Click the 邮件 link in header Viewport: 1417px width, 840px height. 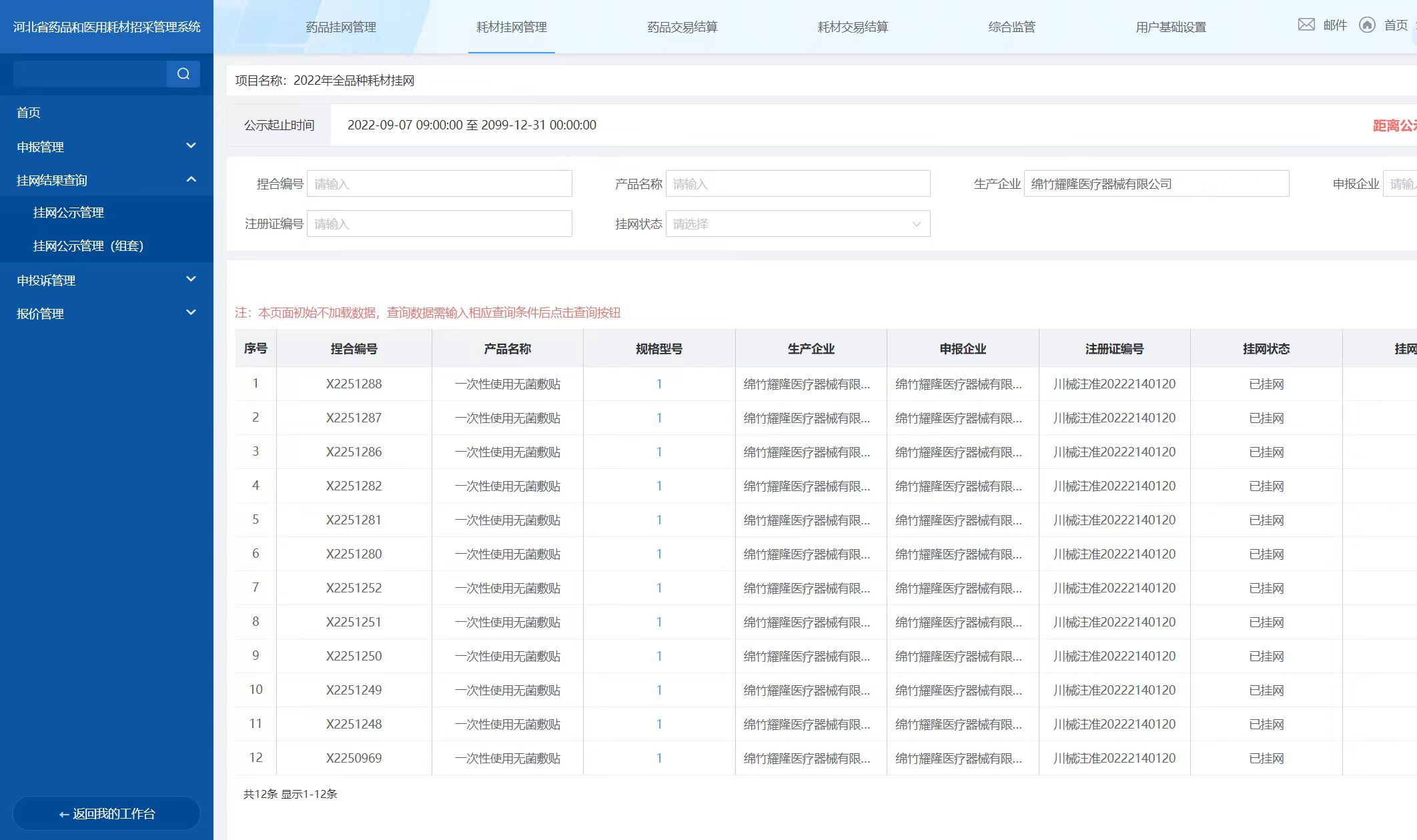click(x=1335, y=25)
